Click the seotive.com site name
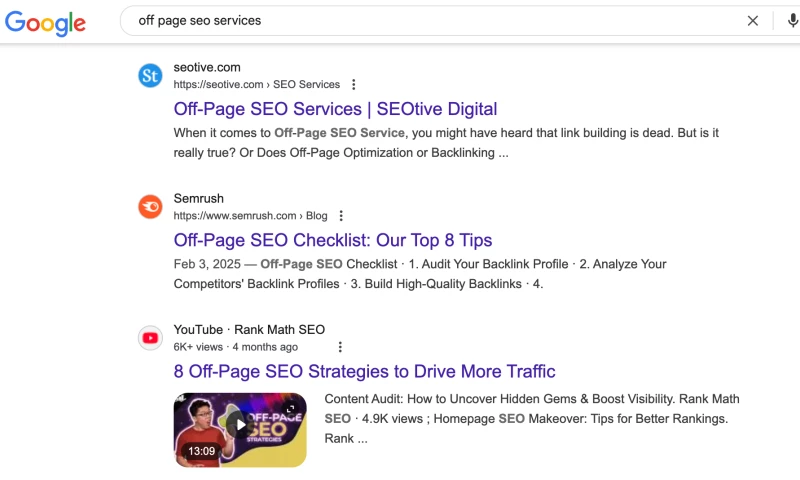The width and height of the screenshot is (800, 480). pyautogui.click(x=207, y=67)
